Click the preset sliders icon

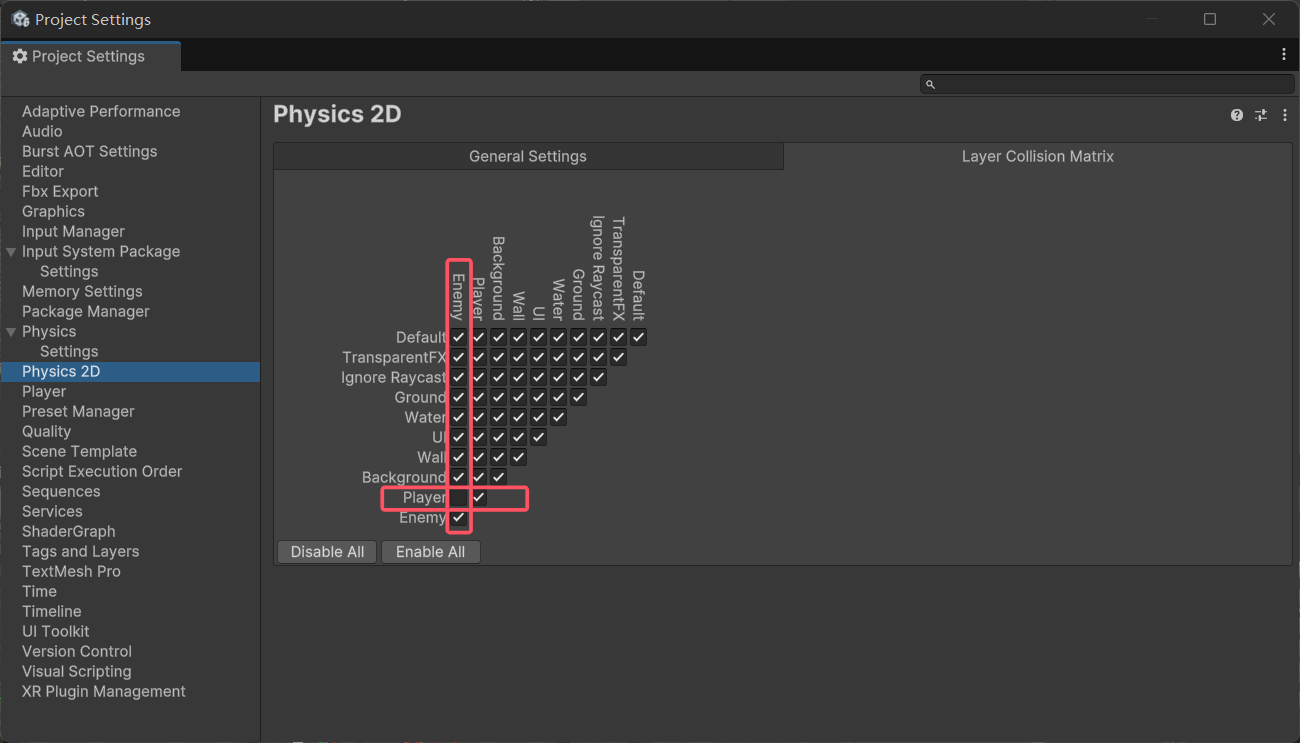[x=1261, y=116]
